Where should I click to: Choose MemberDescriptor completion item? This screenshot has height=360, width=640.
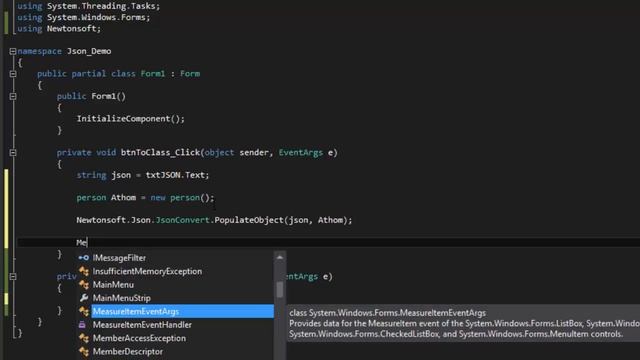(x=127, y=351)
